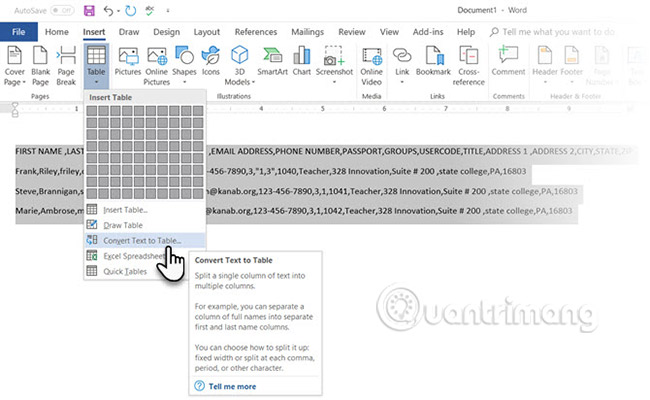Click the Tell me more link
Screen dimensions: 650x400
tap(232, 386)
